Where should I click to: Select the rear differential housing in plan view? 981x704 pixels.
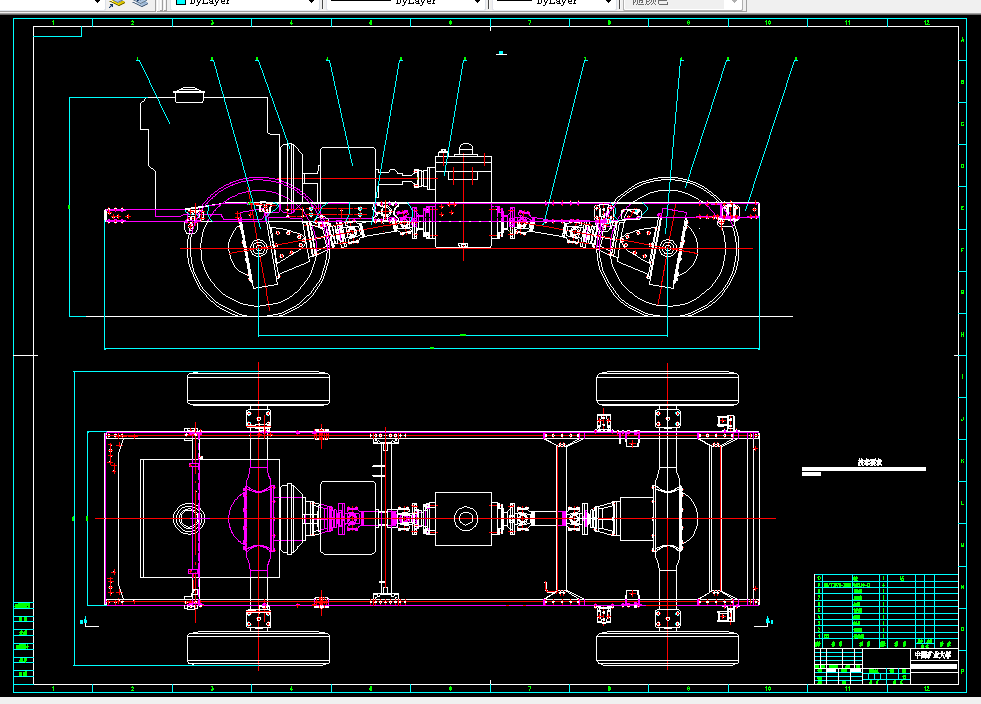pos(667,519)
